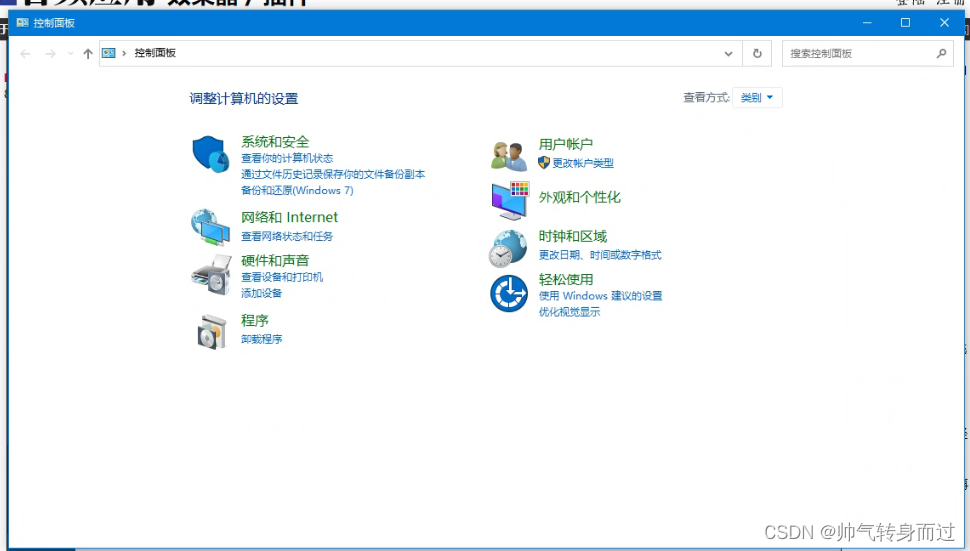The image size is (970, 551).
Task: Click the Back navigation arrow
Action: click(x=25, y=54)
